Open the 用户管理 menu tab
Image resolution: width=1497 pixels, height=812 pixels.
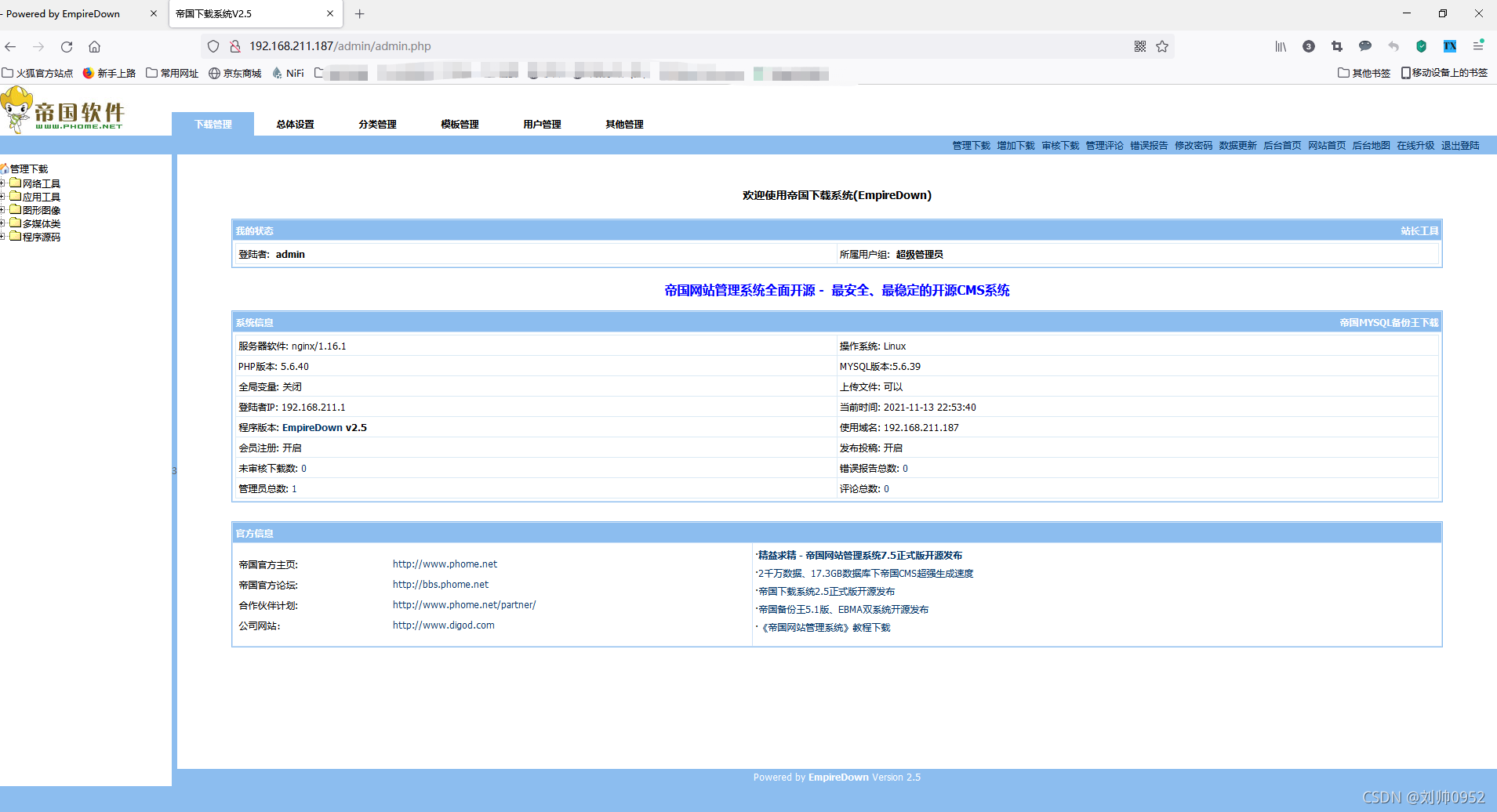[542, 124]
